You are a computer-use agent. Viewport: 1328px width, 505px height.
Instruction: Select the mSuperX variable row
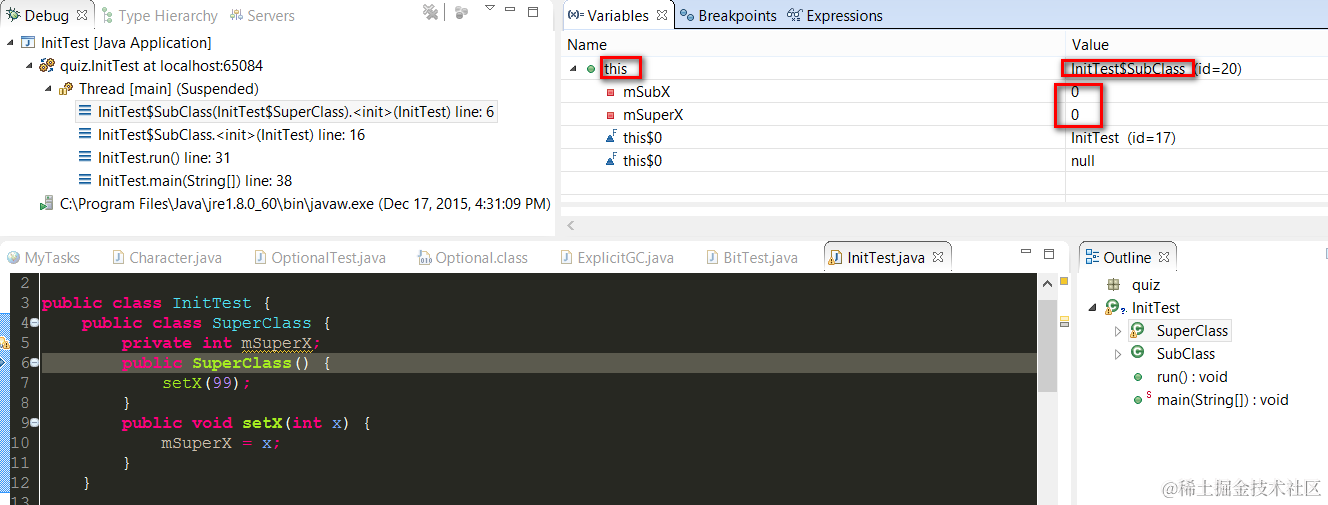tap(944, 115)
